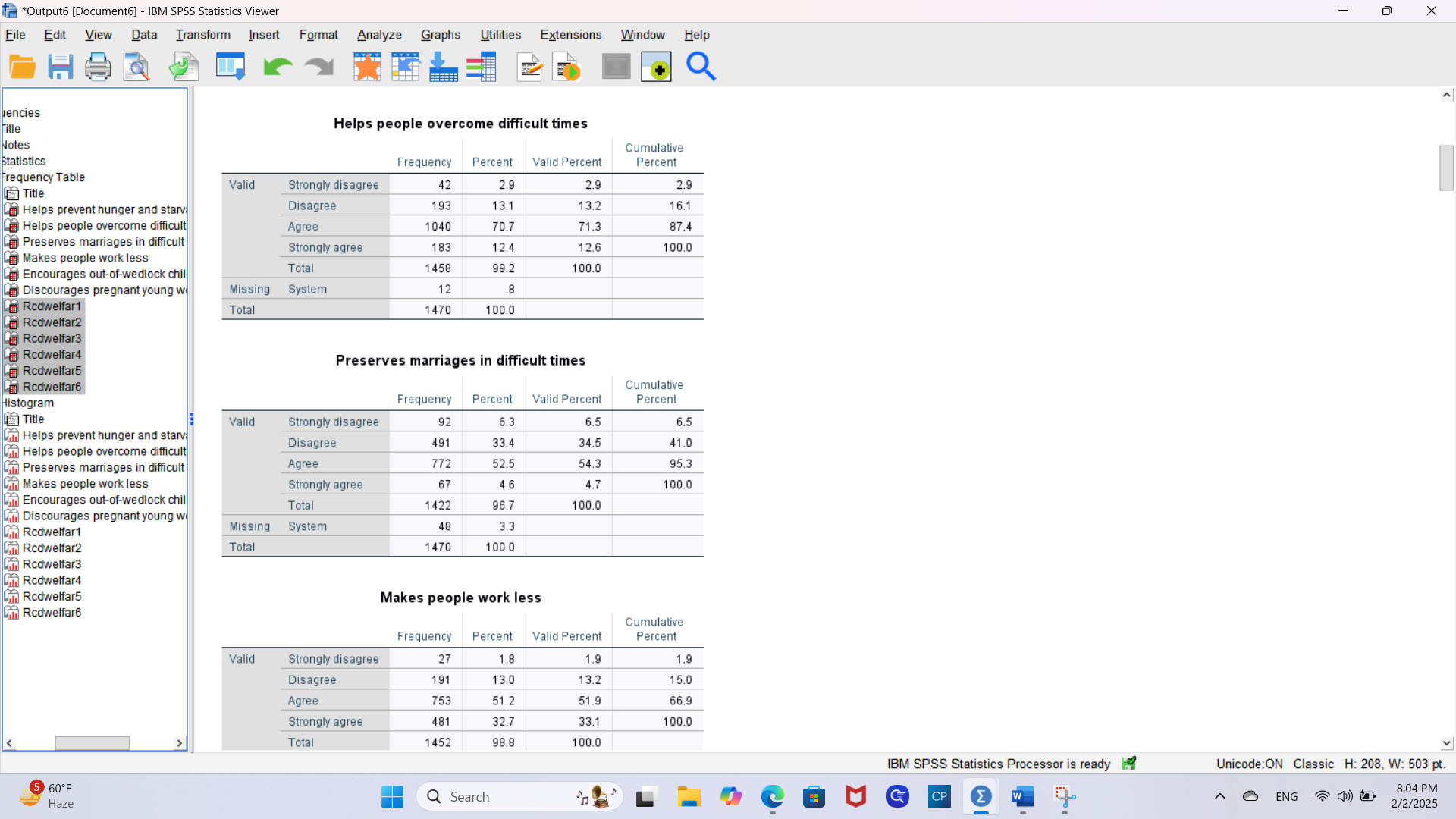Click the Extensions menu
The image size is (1456, 819).
[x=570, y=35]
